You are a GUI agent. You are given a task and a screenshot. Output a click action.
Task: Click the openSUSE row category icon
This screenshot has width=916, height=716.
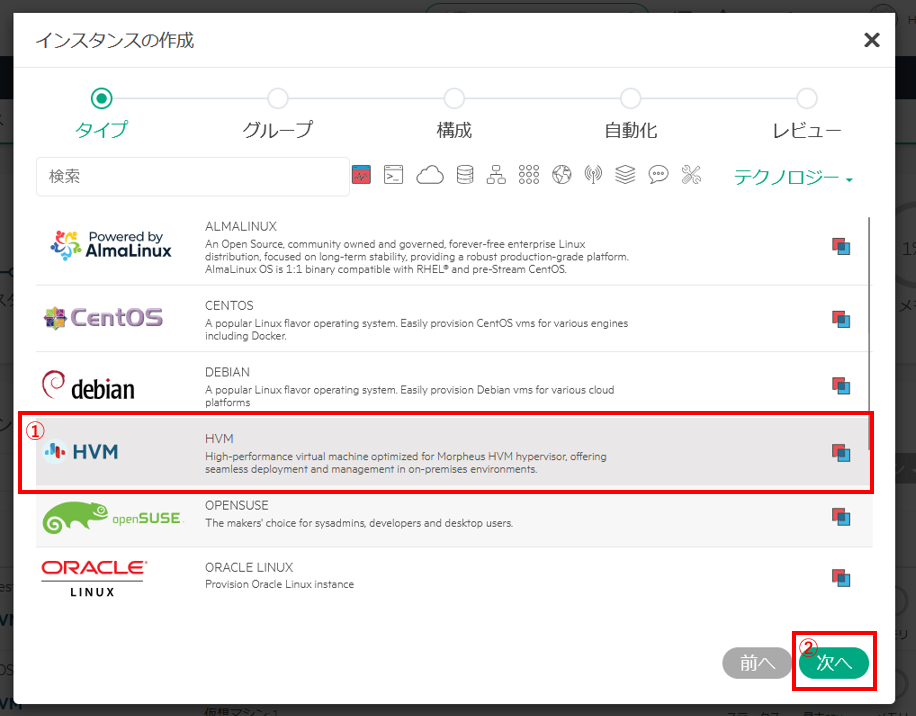pyautogui.click(x=841, y=516)
